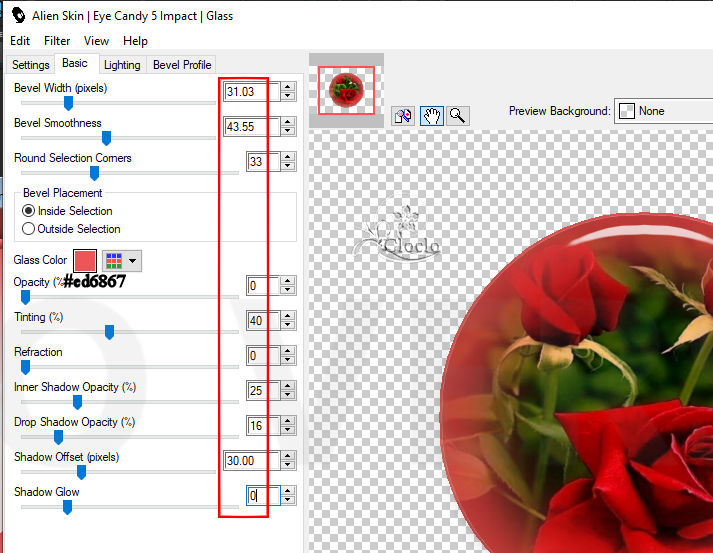Open the Preview Background dropdown
This screenshot has height=553, width=713.
pyautogui.click(x=664, y=111)
